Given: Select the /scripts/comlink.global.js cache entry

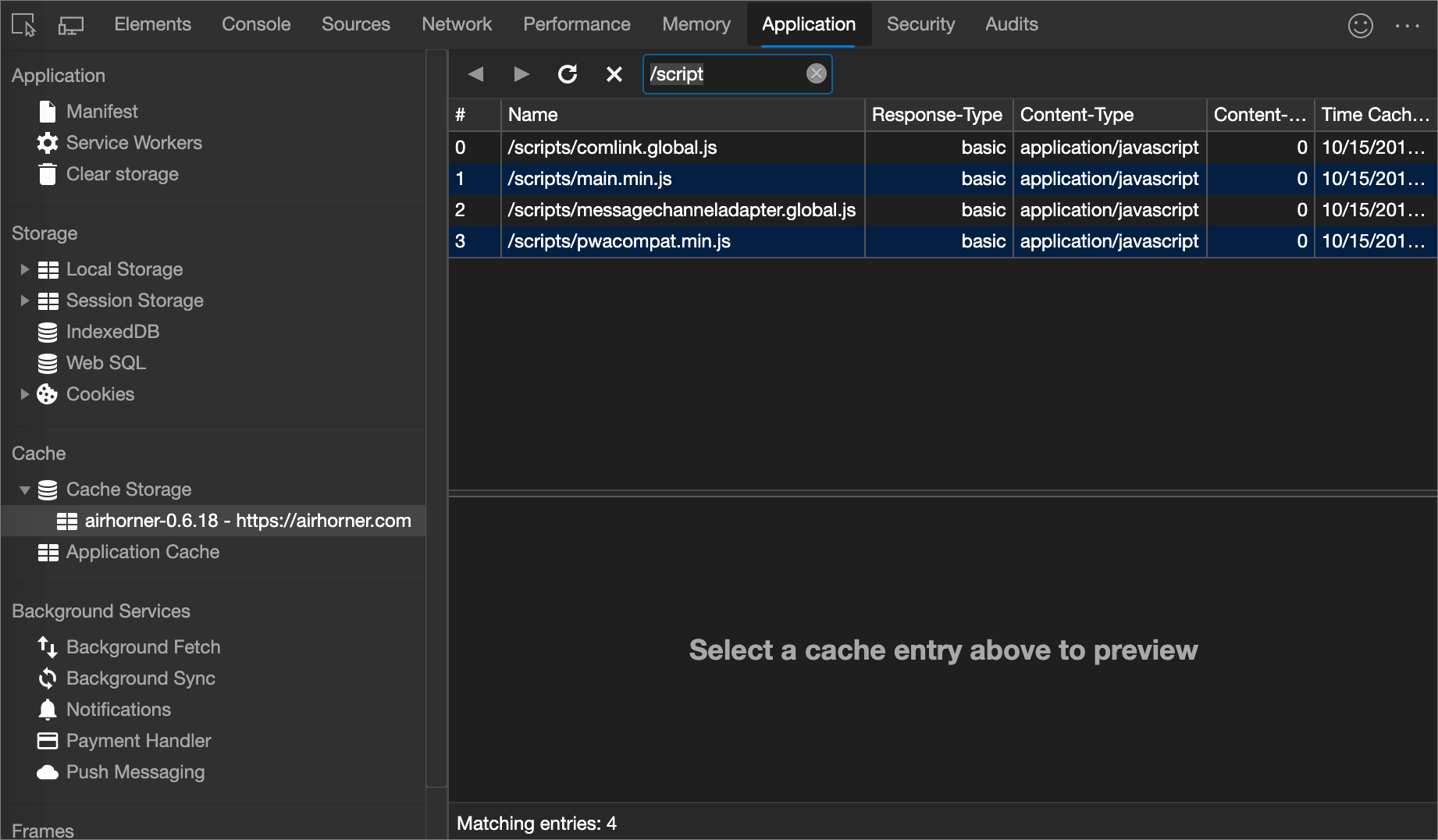Looking at the screenshot, I should tap(613, 147).
